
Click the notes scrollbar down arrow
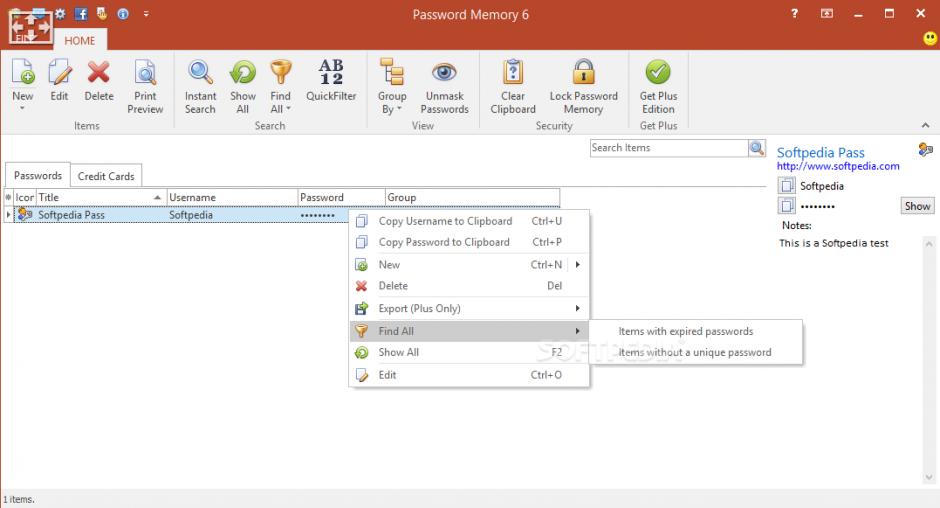(929, 477)
